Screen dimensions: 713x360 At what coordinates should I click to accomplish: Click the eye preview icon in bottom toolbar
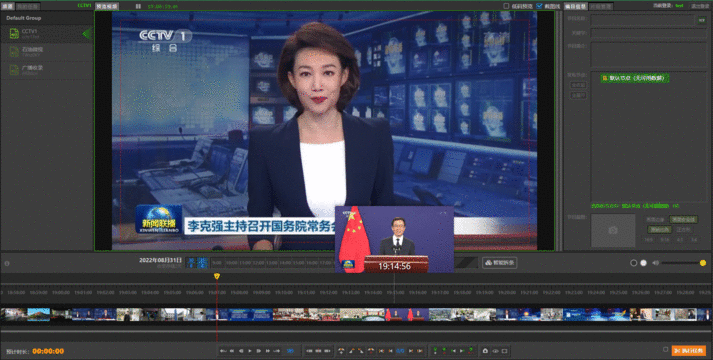(x=495, y=351)
